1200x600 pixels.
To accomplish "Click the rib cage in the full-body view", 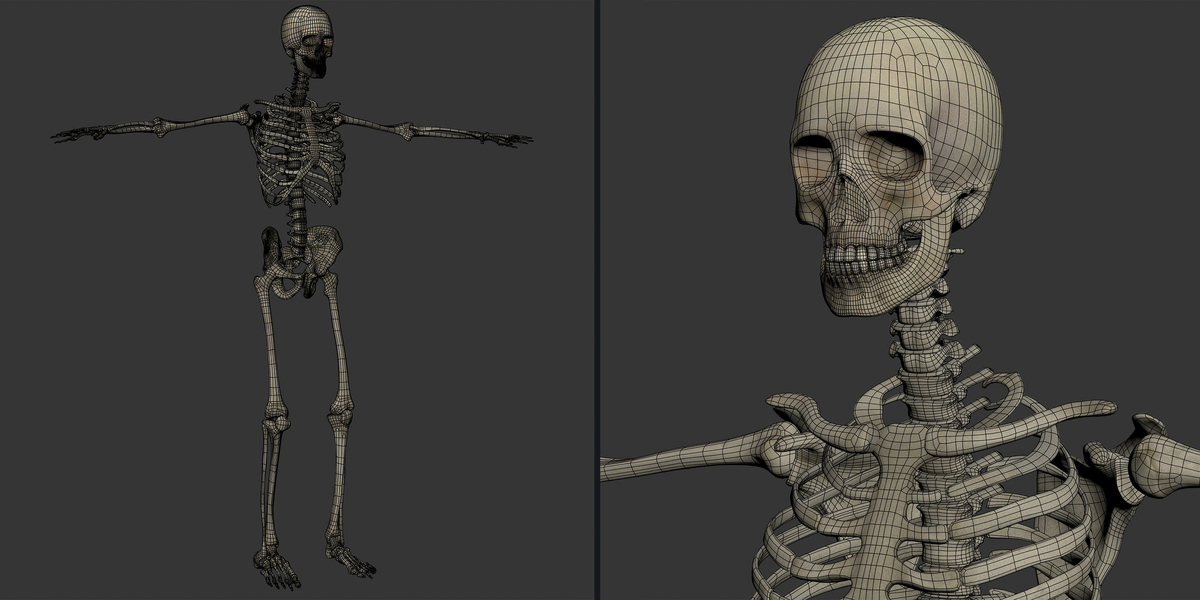I will click(295, 155).
